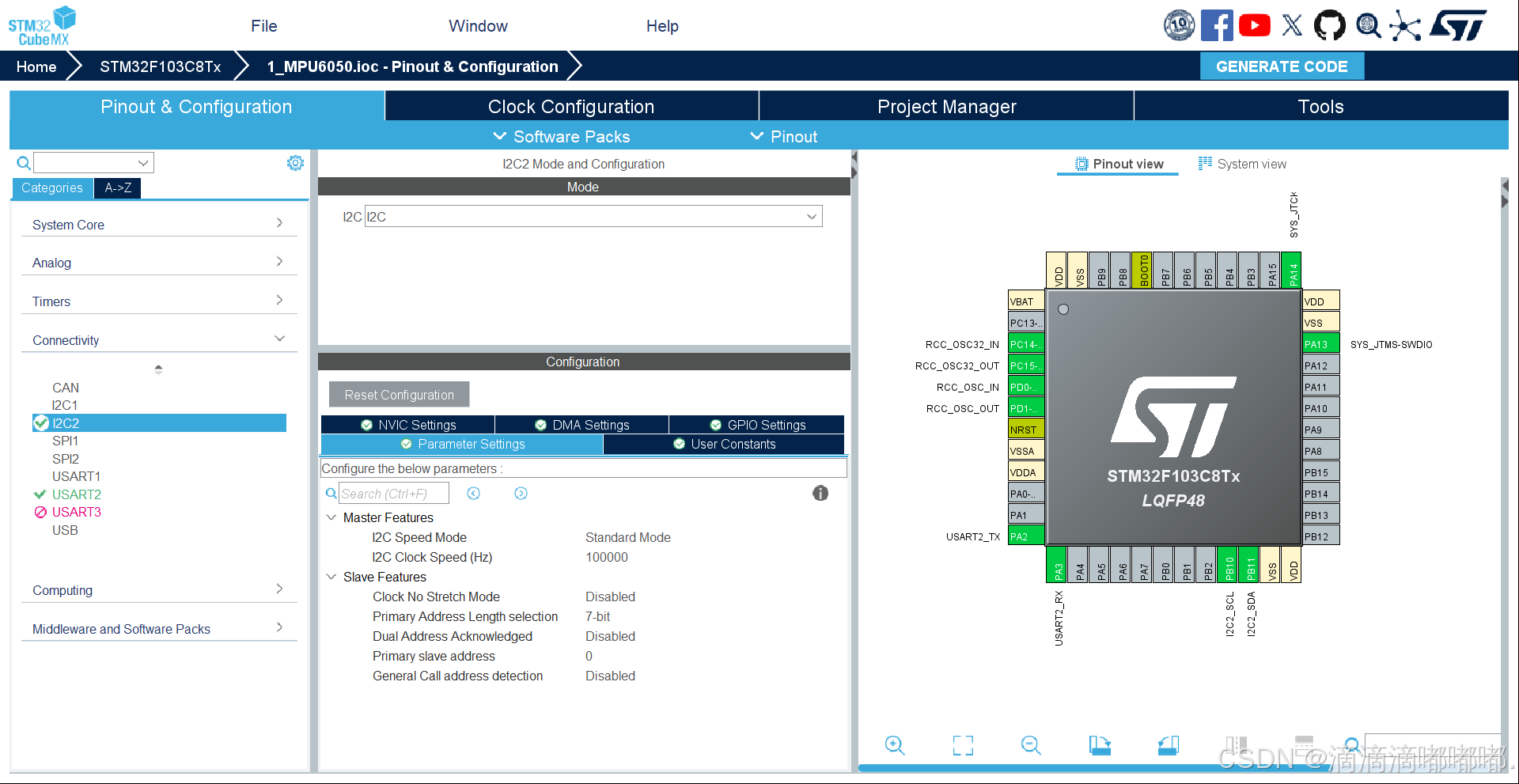Open the Pinout dropdown menu
The width and height of the screenshot is (1519, 784).
click(784, 136)
